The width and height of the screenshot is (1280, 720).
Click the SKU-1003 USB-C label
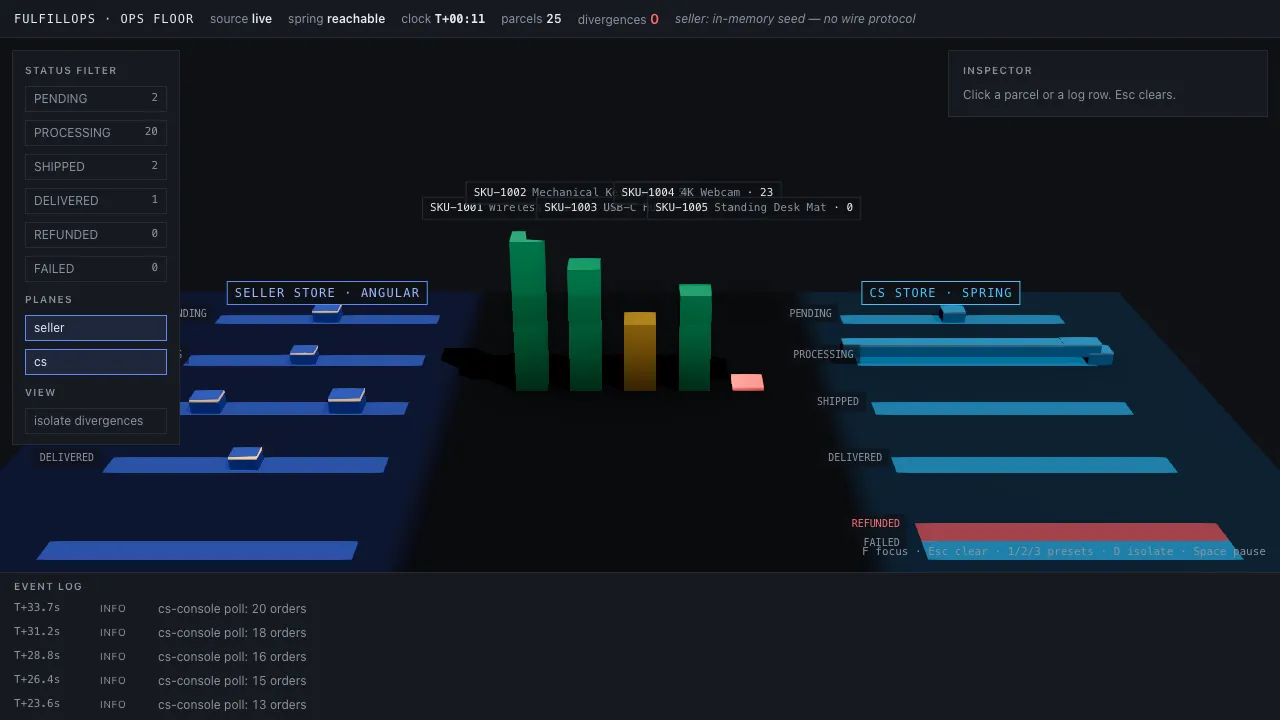tap(593, 208)
